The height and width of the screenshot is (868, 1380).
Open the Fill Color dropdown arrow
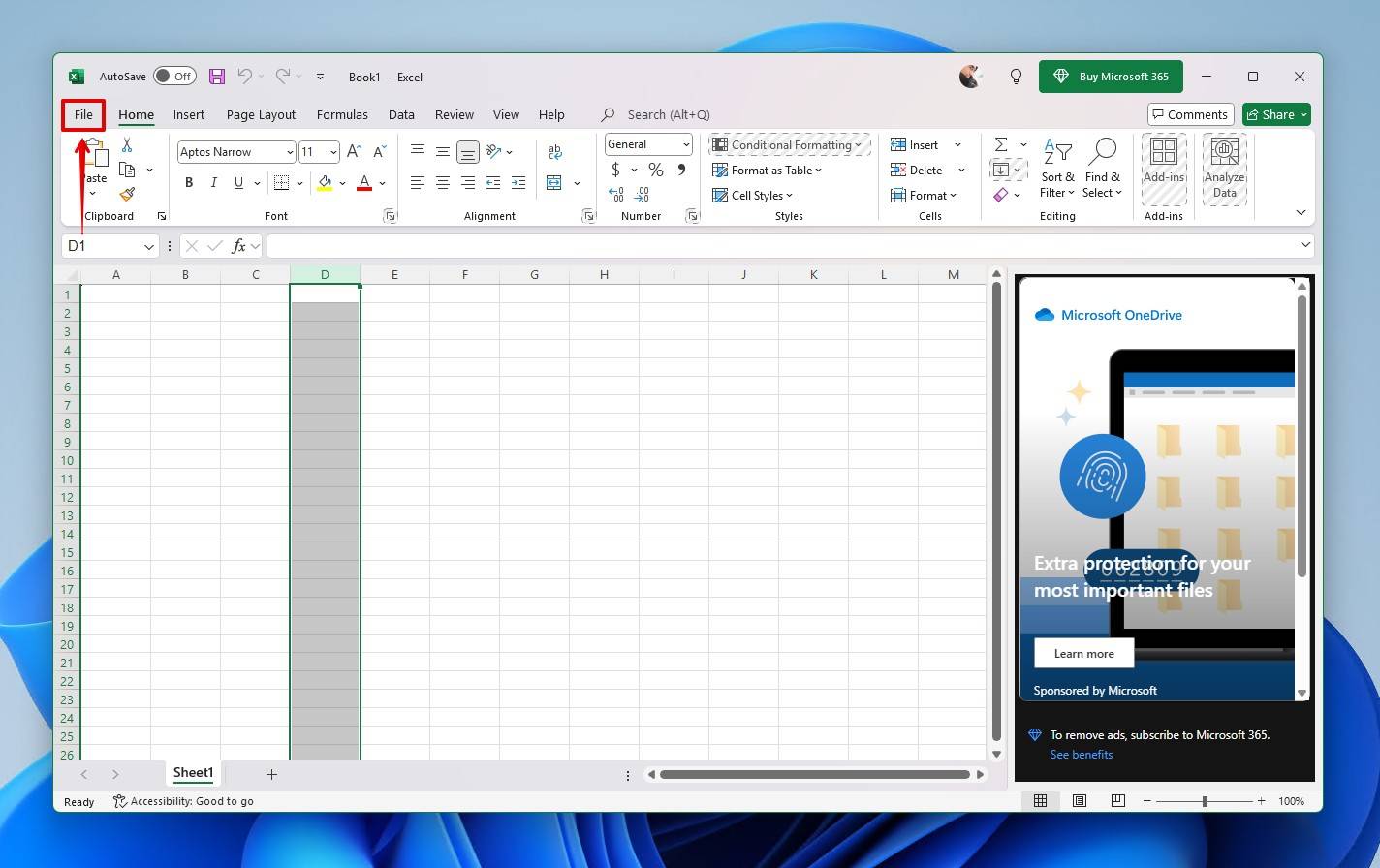(x=342, y=183)
